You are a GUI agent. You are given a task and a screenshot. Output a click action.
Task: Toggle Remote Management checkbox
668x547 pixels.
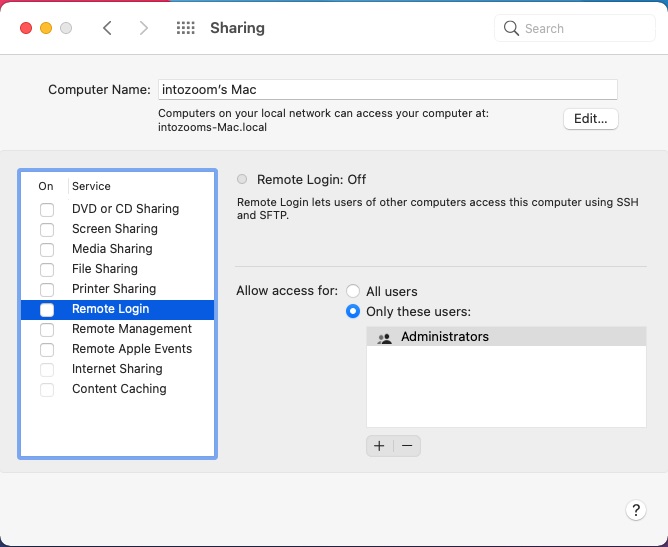point(47,330)
